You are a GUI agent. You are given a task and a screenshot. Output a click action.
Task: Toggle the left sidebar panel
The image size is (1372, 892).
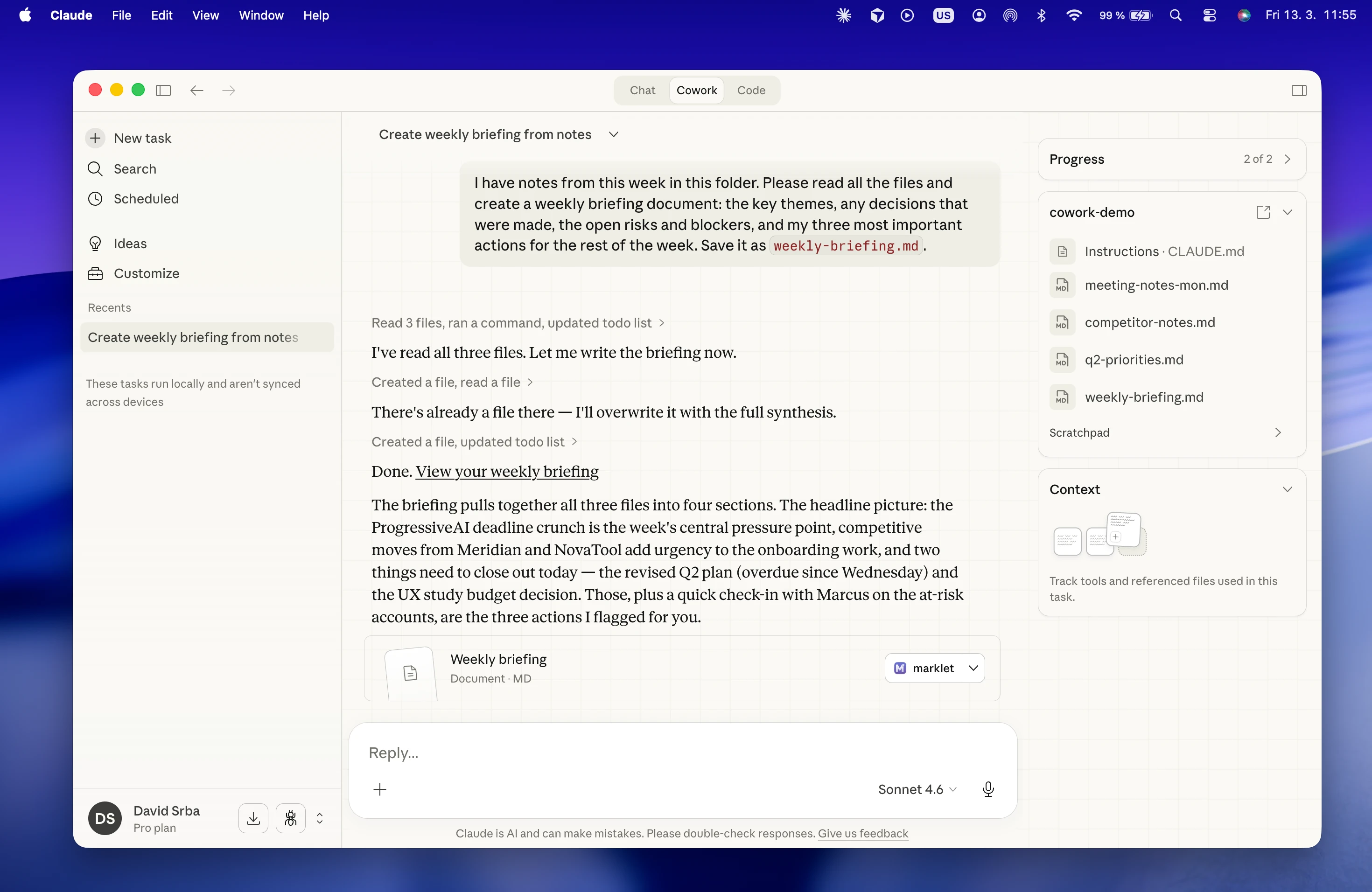(x=163, y=91)
